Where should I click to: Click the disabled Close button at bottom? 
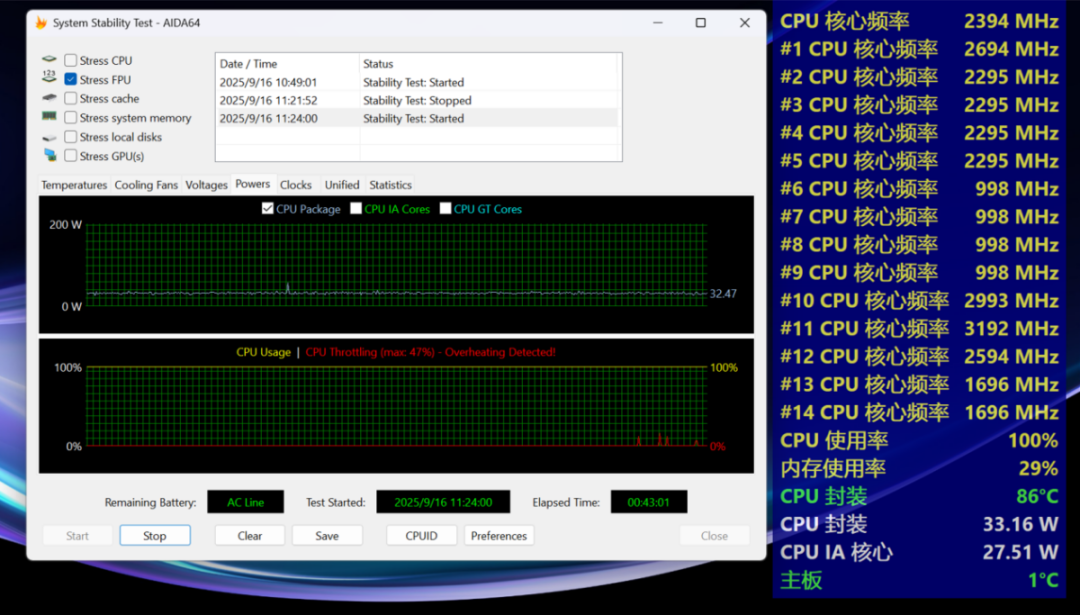coord(714,536)
